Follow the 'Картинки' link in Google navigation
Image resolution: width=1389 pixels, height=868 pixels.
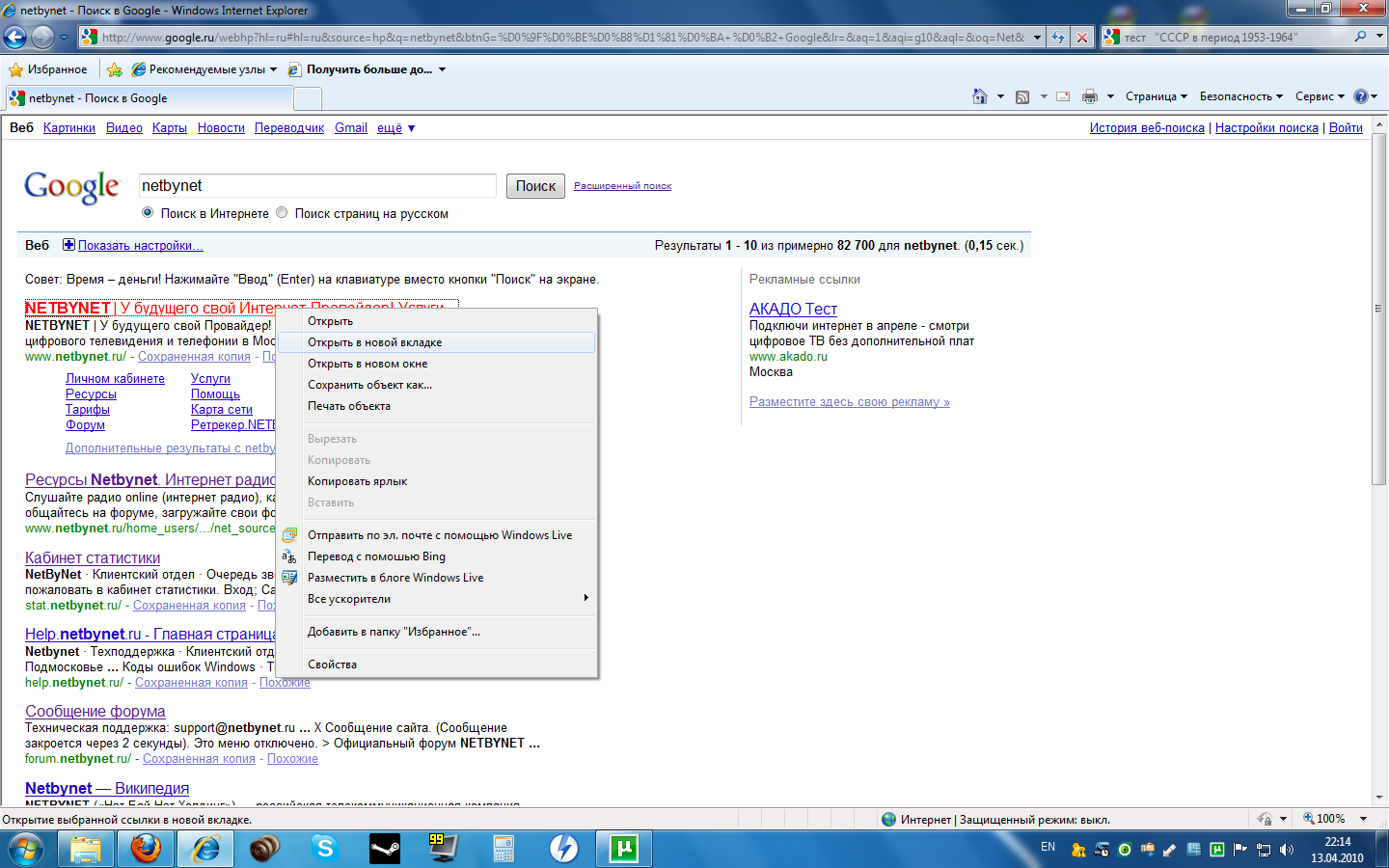coord(69,127)
